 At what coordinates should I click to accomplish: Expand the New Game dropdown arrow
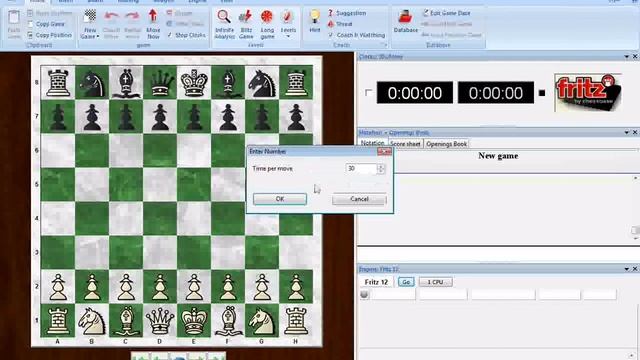tap(98, 37)
